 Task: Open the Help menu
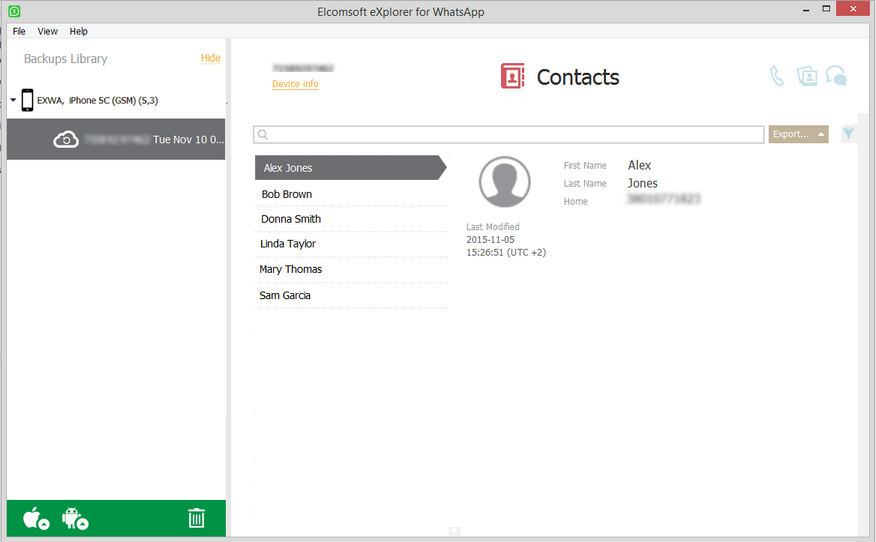click(x=78, y=31)
